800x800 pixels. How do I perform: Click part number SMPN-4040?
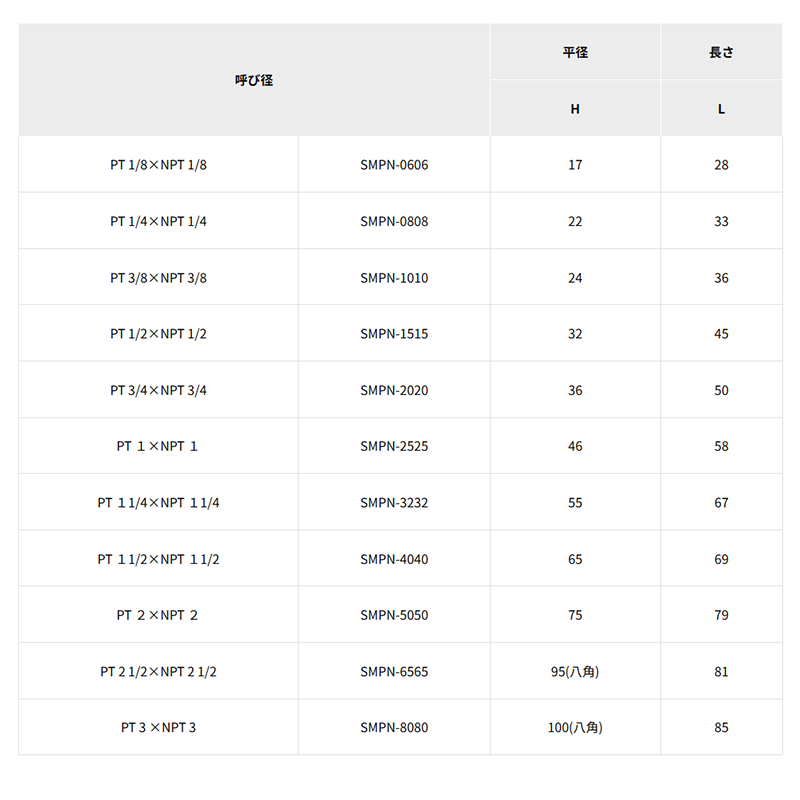[394, 559]
